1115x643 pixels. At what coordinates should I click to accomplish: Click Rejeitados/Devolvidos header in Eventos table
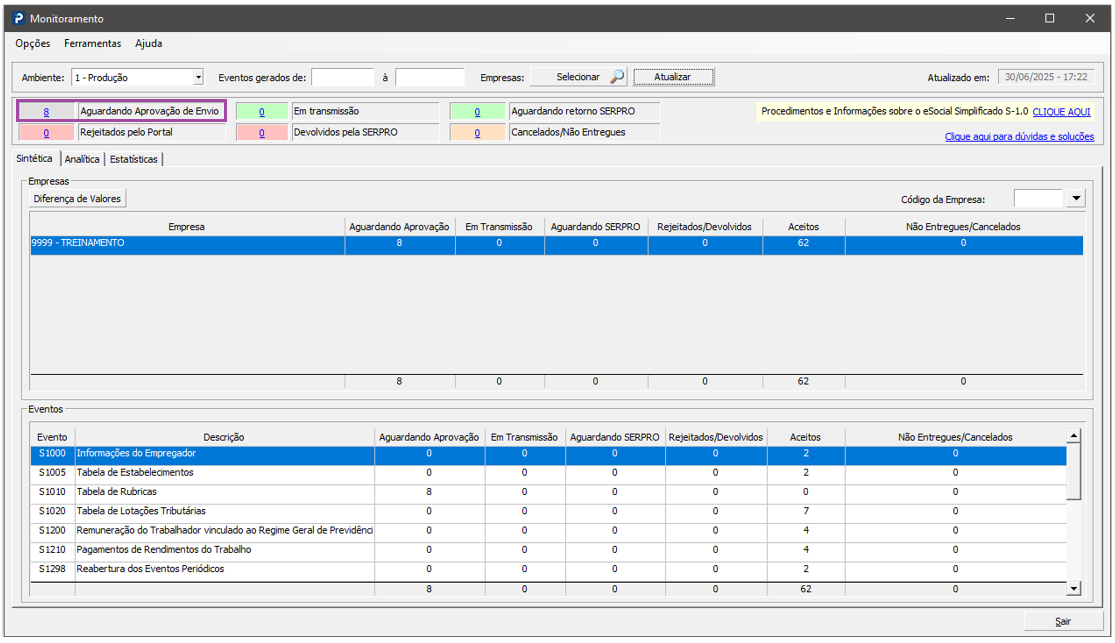[716, 437]
